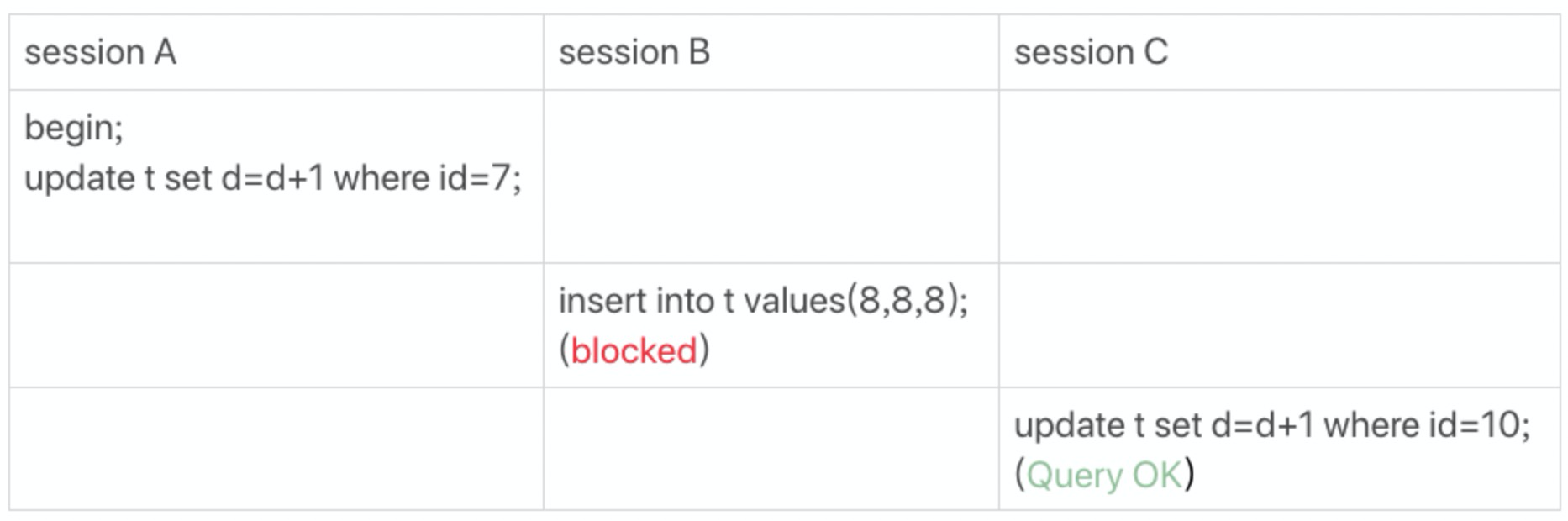Select the update statement with id=10
This screenshot has width=1568, height=521.
[1271, 424]
